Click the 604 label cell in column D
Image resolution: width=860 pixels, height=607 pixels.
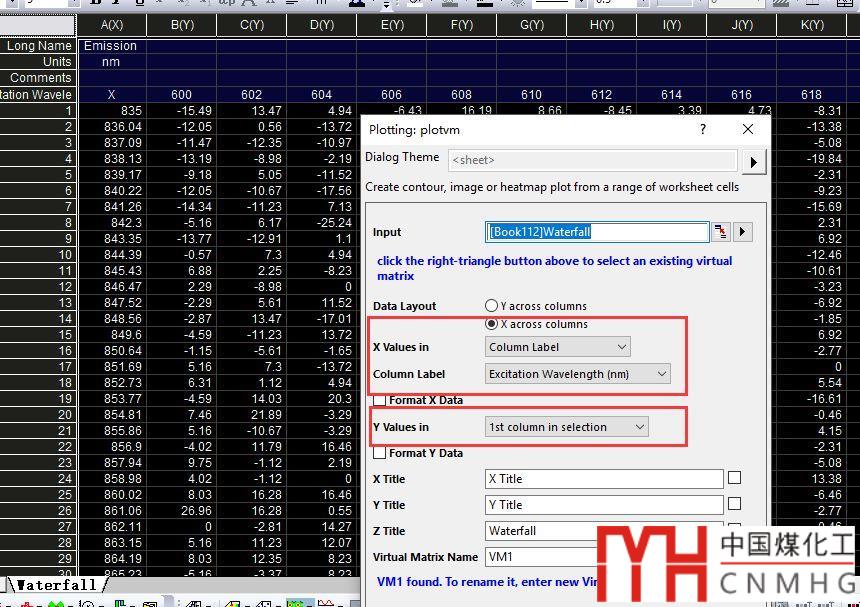322,95
